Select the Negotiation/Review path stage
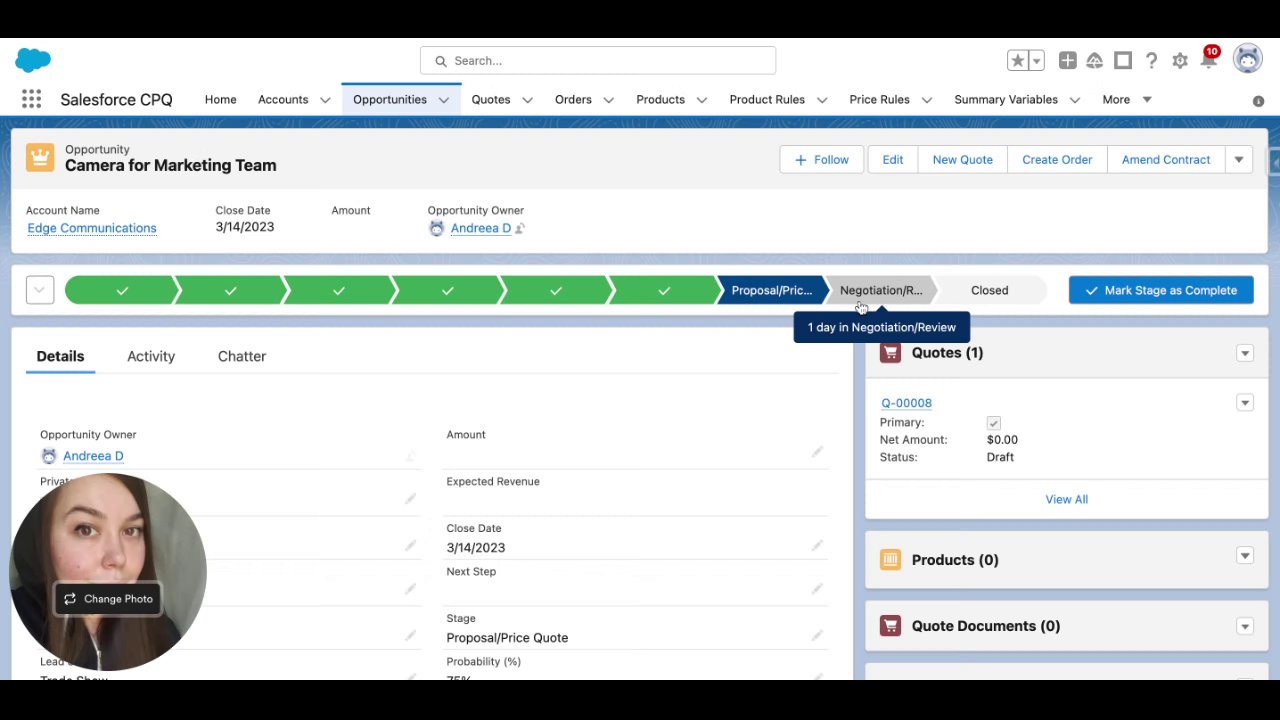The image size is (1280, 720). (881, 290)
